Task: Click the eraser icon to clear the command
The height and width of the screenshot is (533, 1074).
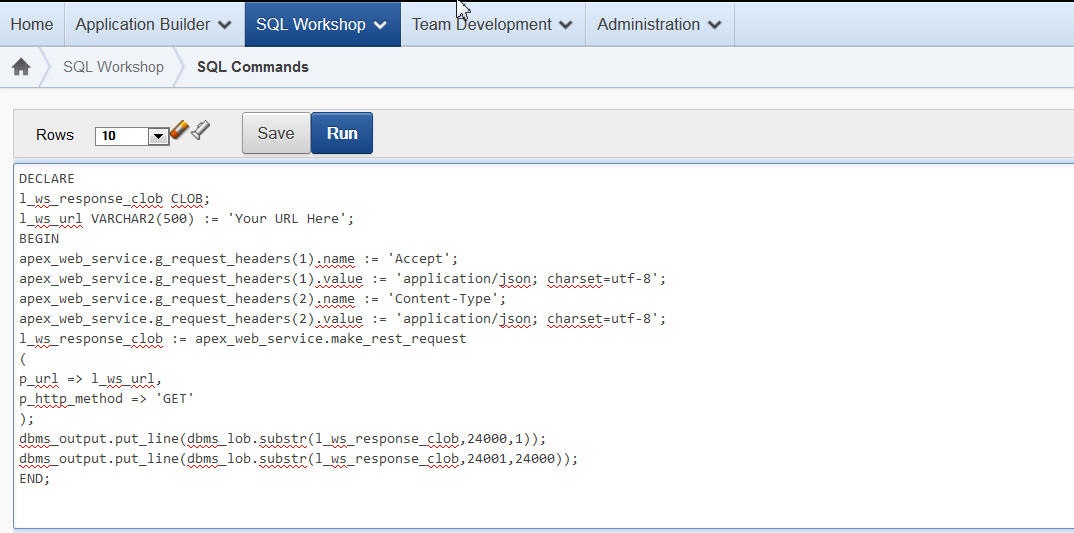Action: pyautogui.click(x=180, y=130)
